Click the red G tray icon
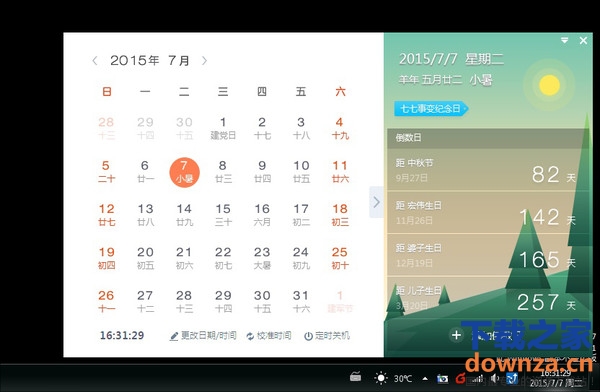Viewport: 600px width, 392px height. coord(461,379)
